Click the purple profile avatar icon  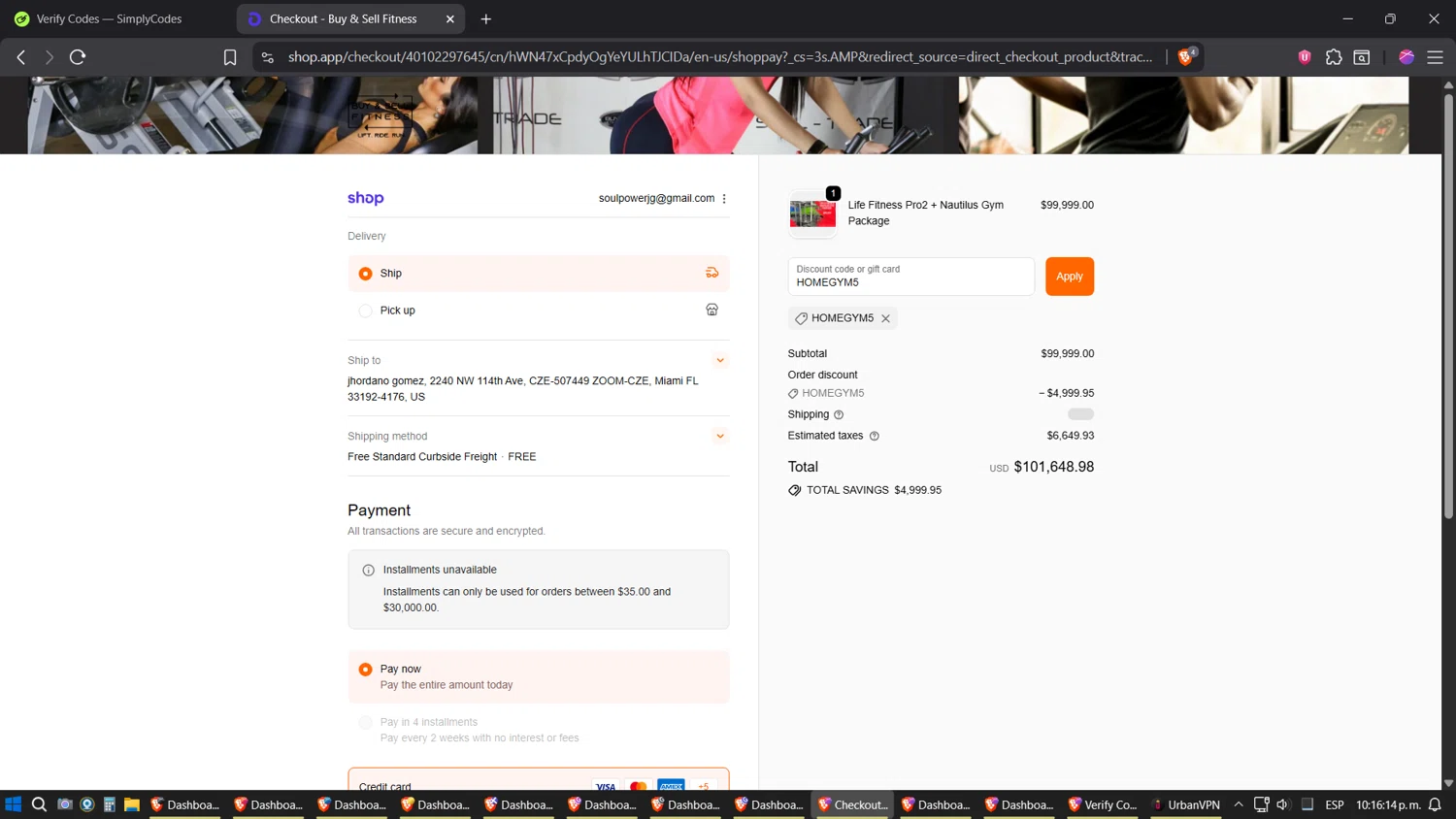[x=1406, y=57]
